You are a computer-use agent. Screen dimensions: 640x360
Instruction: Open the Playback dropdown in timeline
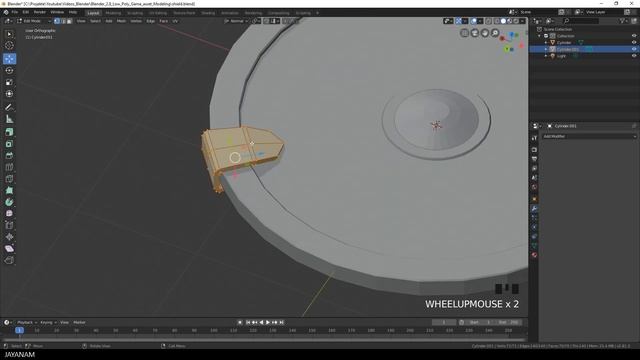(27, 322)
